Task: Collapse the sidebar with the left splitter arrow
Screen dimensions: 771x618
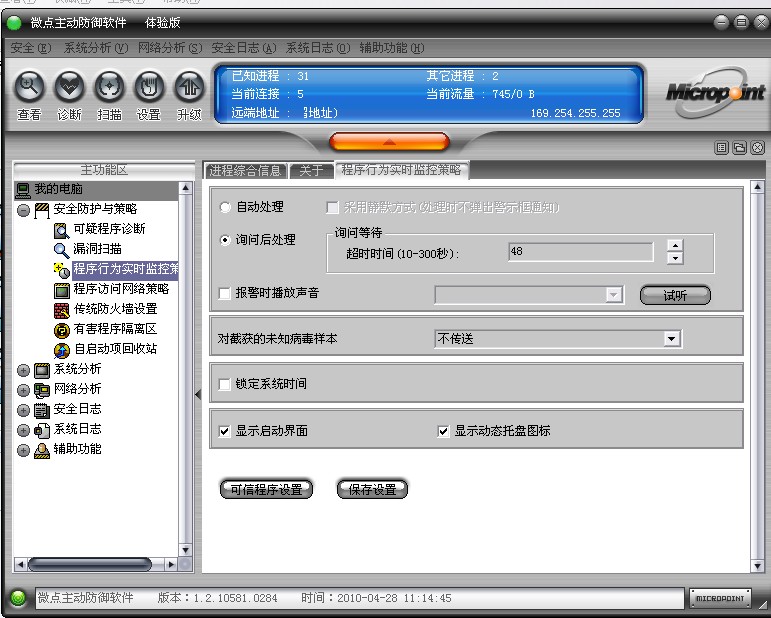Action: tap(198, 394)
